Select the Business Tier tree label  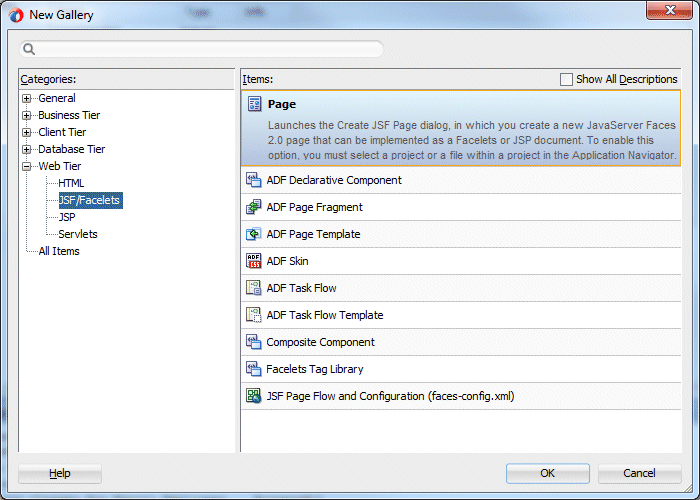click(x=69, y=115)
